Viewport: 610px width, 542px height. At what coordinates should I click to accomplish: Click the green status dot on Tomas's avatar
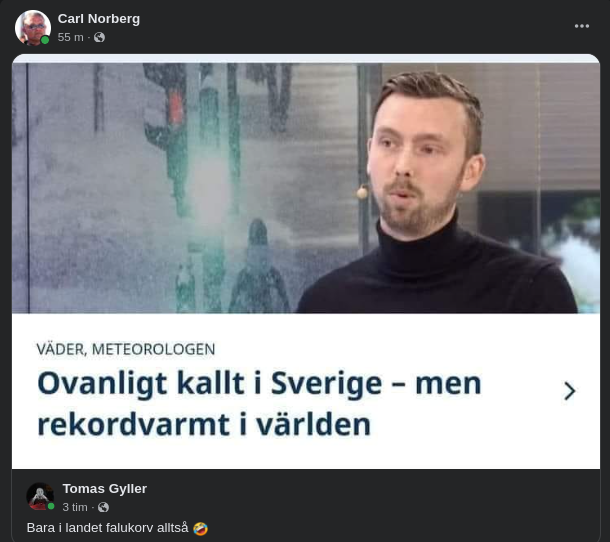[51, 506]
